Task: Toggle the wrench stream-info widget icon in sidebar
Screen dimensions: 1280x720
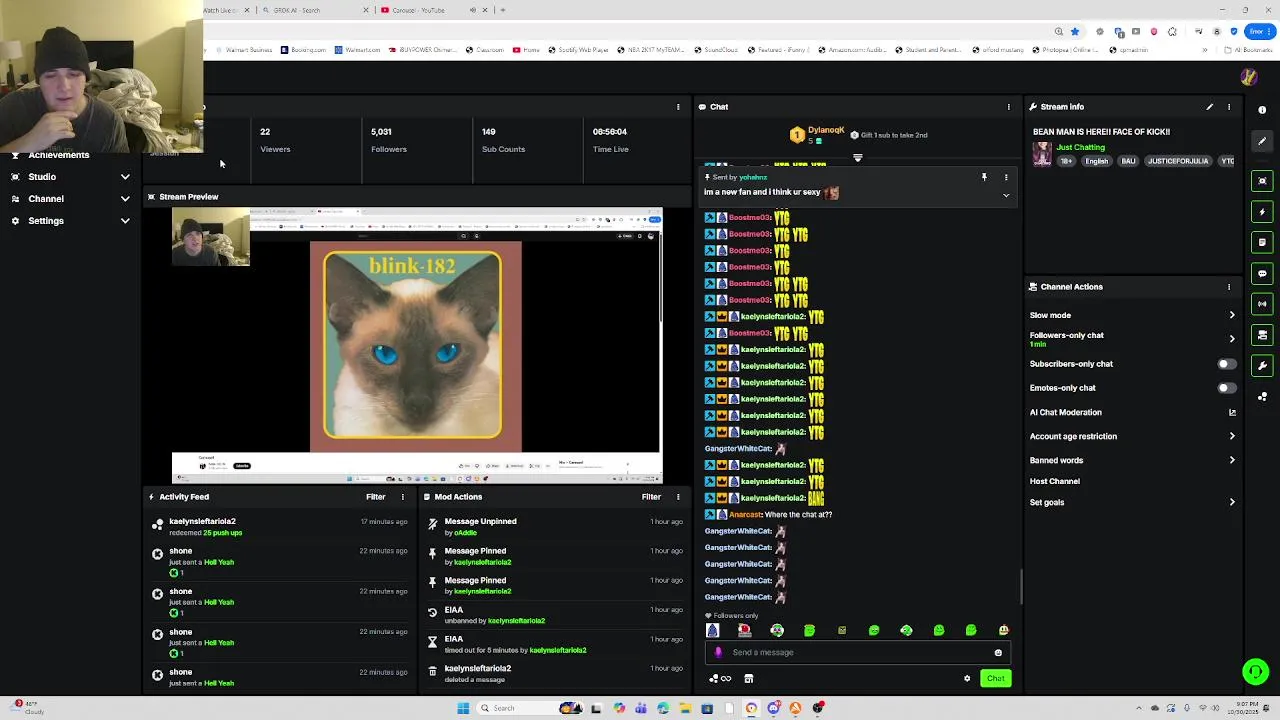Action: click(x=1262, y=366)
